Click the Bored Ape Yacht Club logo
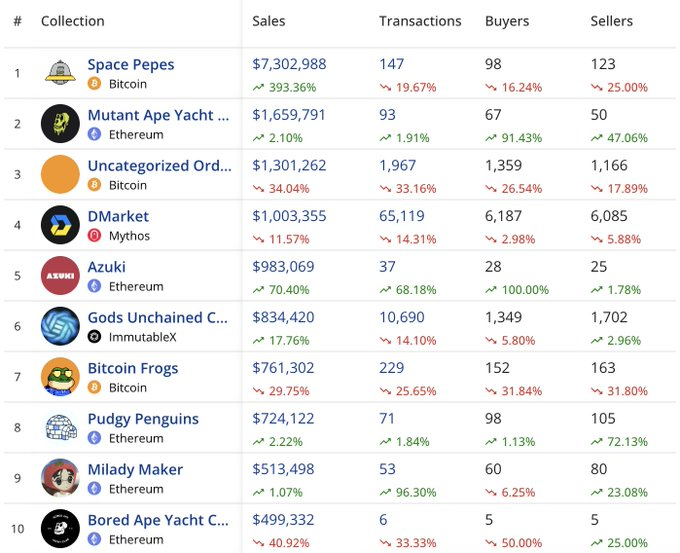Image resolution: width=680 pixels, height=553 pixels. (x=60, y=529)
